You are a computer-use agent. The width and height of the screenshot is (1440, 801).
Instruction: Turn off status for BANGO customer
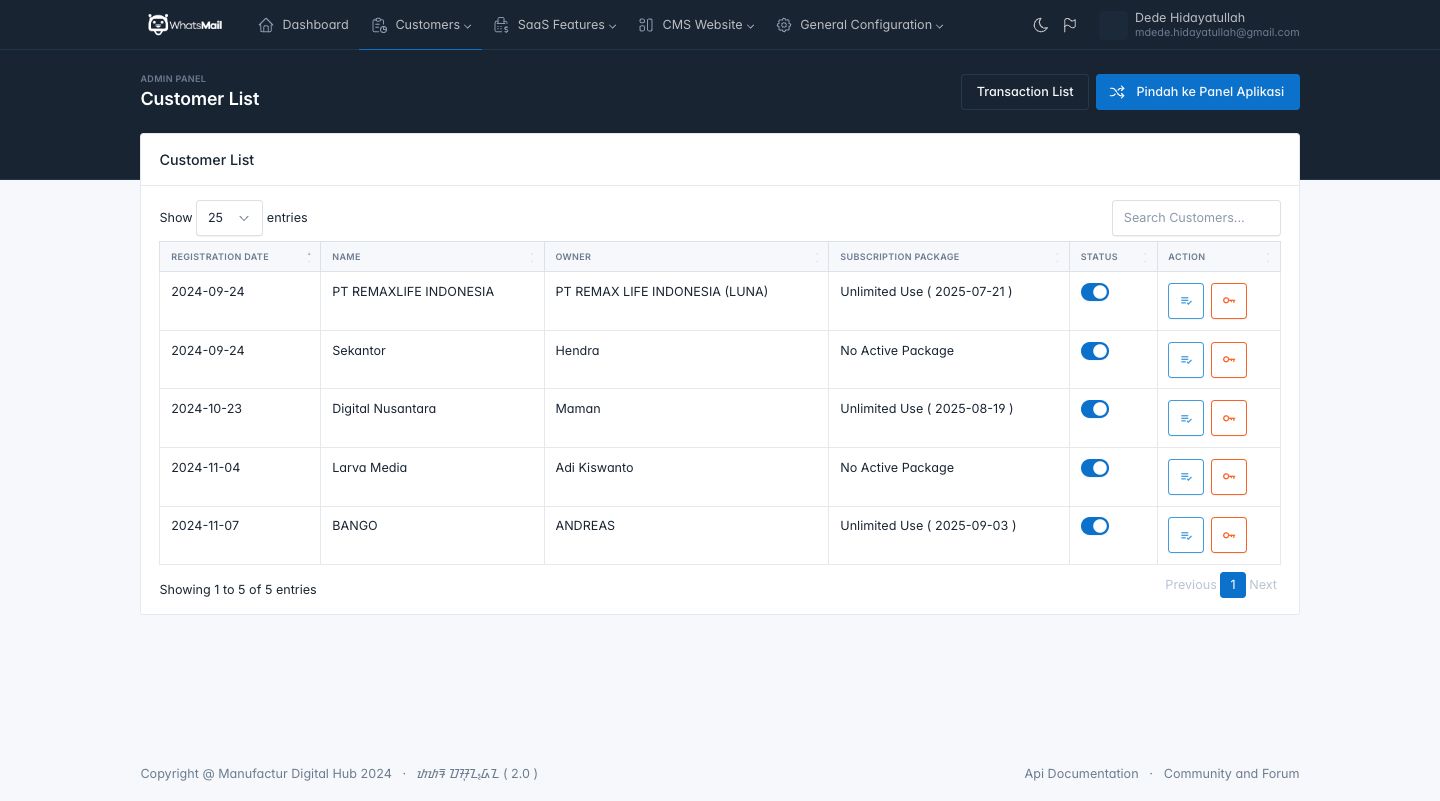[1094, 526]
